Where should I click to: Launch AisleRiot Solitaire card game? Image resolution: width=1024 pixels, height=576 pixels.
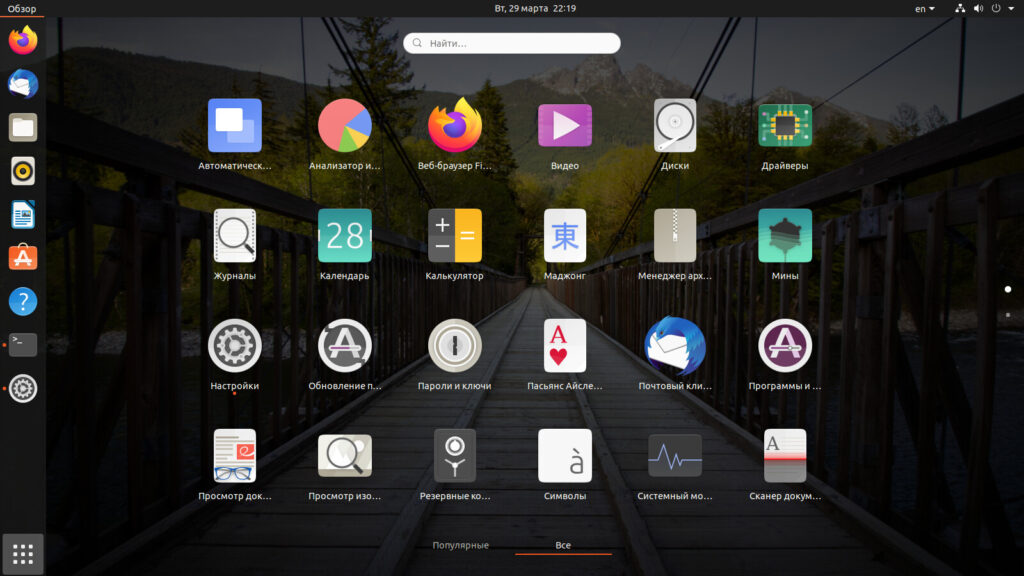pyautogui.click(x=564, y=346)
